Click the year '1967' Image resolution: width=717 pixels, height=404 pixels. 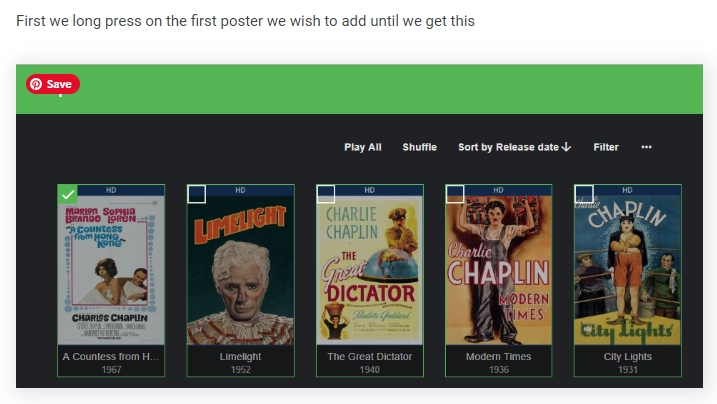111,369
